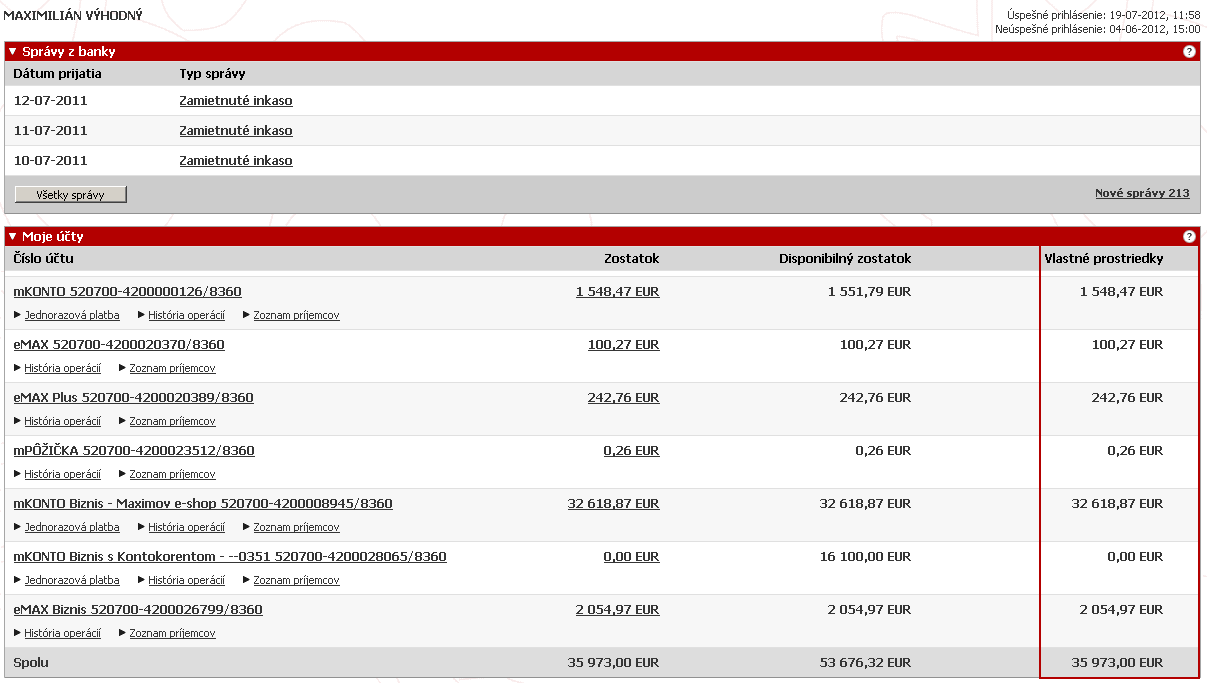This screenshot has width=1211, height=699.
Task: Click Neúspešné prihlásenie timestamp text
Action: pyautogui.click(x=1097, y=30)
